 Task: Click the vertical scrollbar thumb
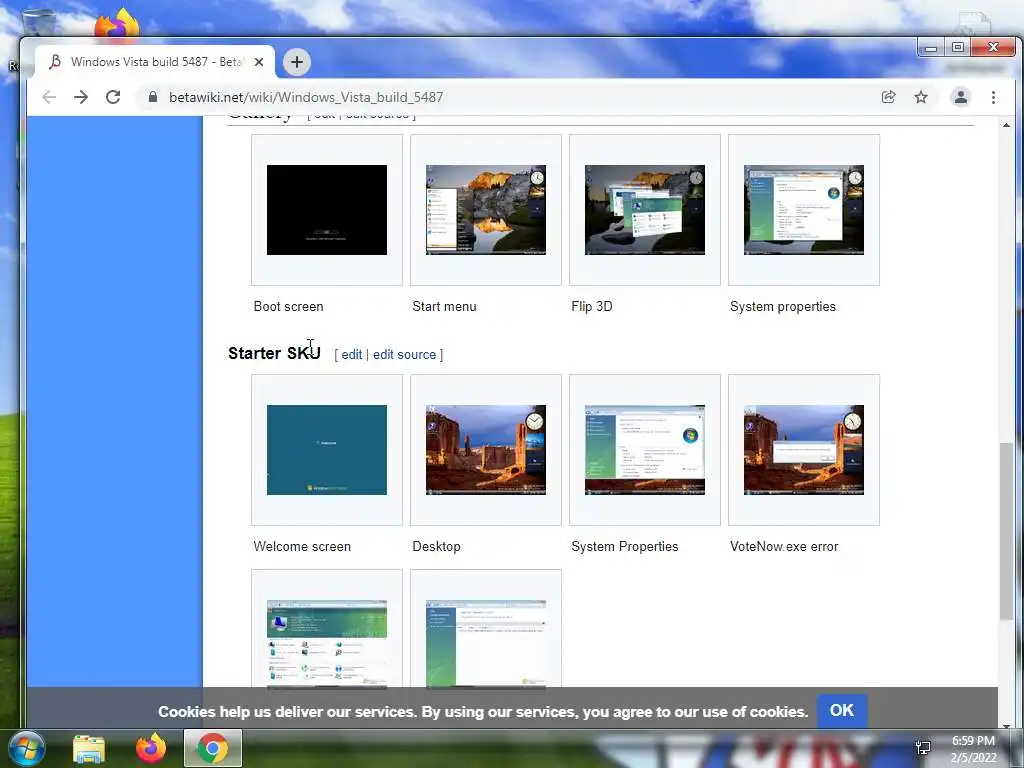pos(1006,531)
